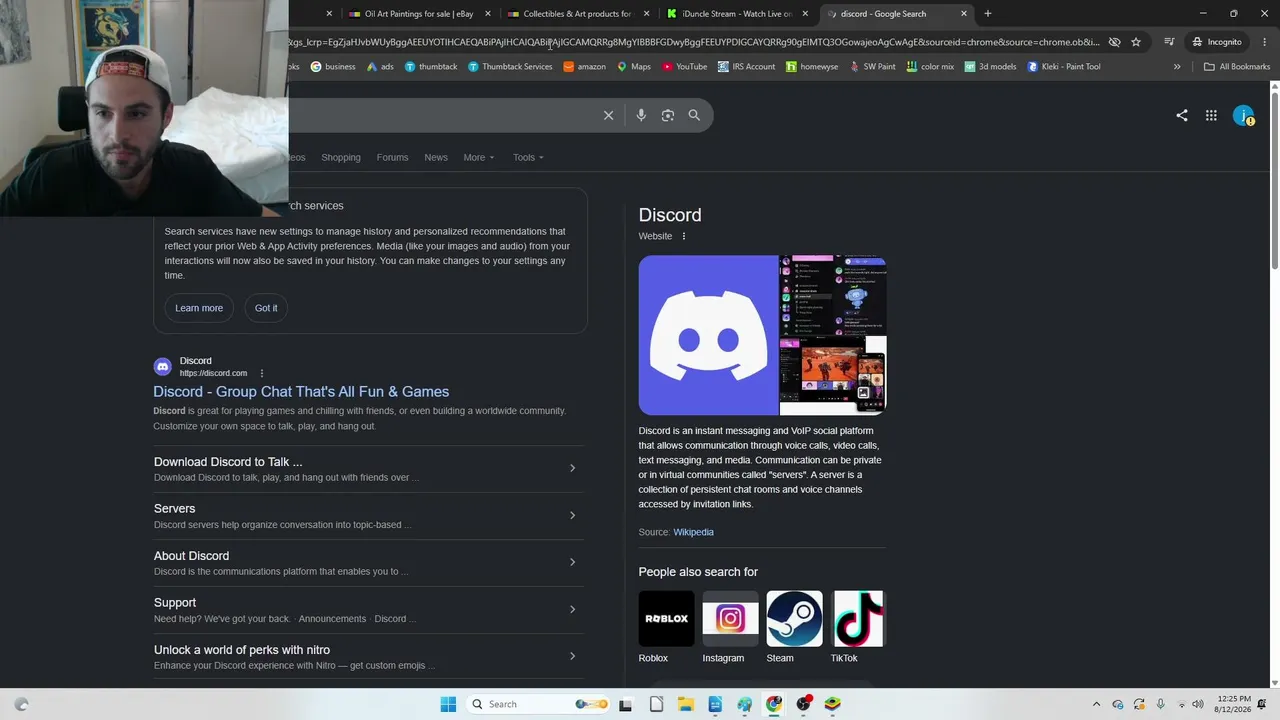Show hidden system tray icons
Screen dimensions: 1280x720
(x=1096, y=704)
